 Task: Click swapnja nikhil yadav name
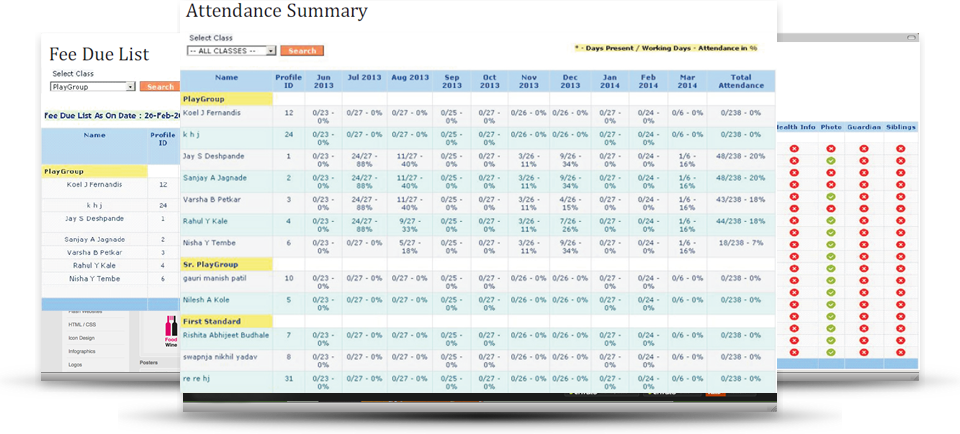pyautogui.click(x=220, y=357)
